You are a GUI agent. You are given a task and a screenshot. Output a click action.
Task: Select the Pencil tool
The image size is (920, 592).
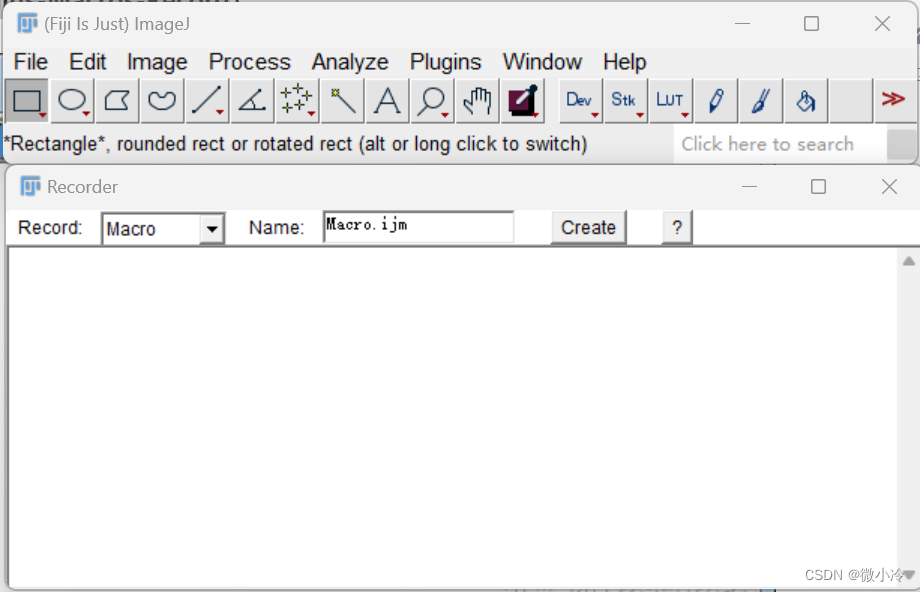[x=716, y=100]
